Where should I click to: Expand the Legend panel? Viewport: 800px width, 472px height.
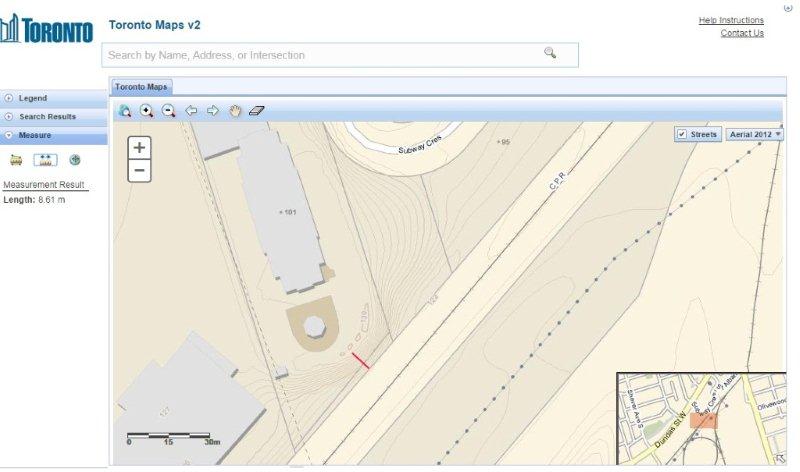point(32,98)
